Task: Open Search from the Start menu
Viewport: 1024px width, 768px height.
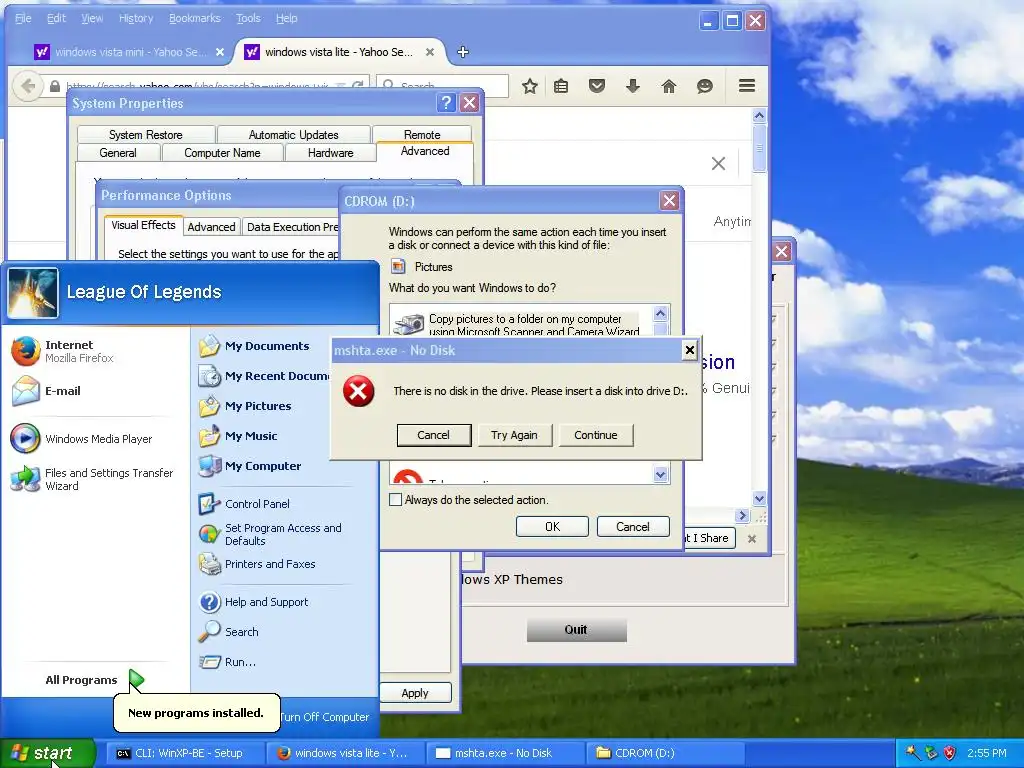Action: 229,632
